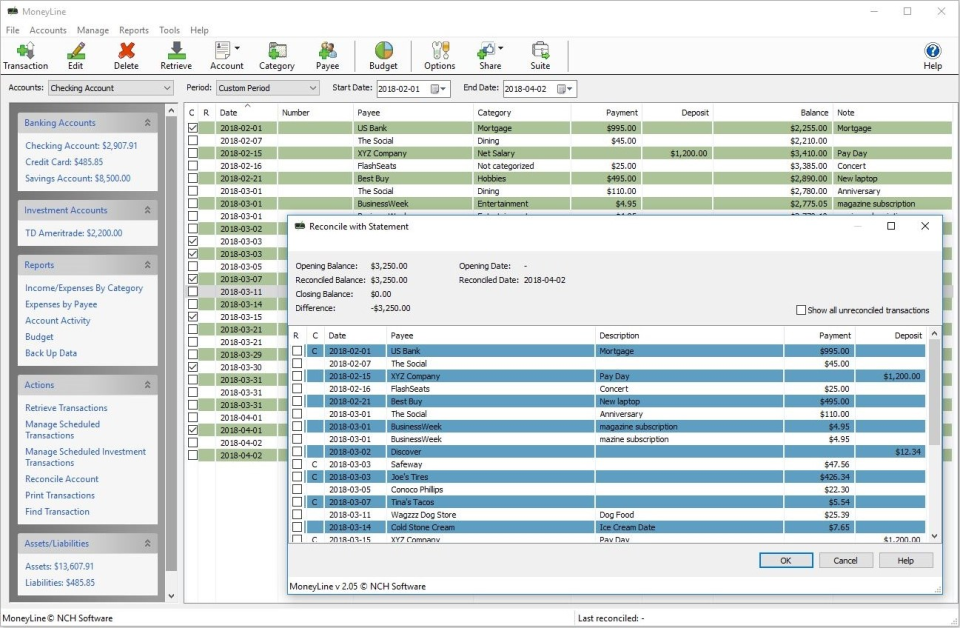
Task: Enable Show all unreconciled transactions
Action: [802, 309]
